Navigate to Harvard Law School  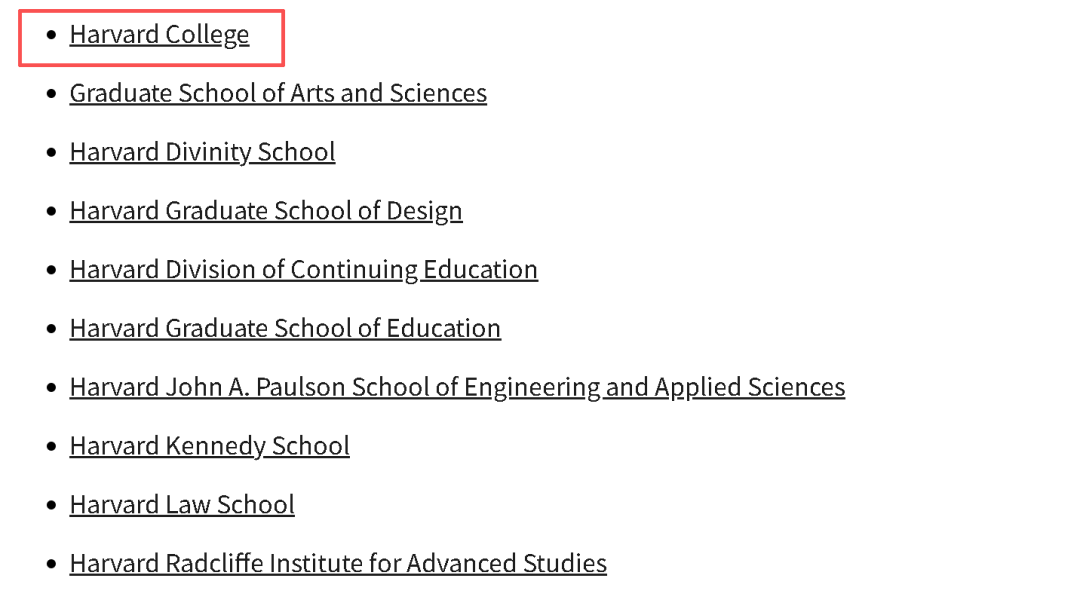(182, 504)
